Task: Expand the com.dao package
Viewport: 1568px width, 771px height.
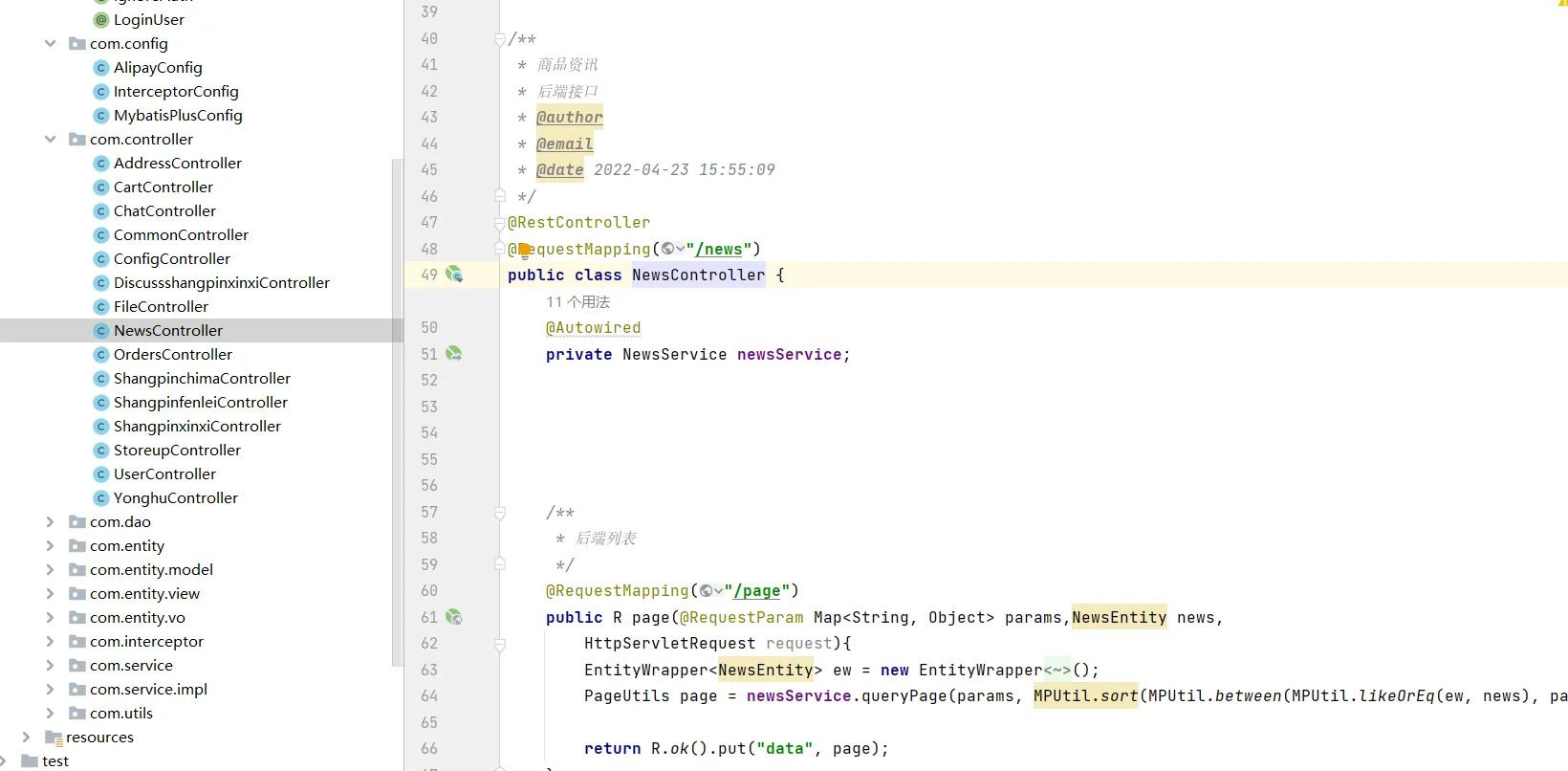Action: 51,522
